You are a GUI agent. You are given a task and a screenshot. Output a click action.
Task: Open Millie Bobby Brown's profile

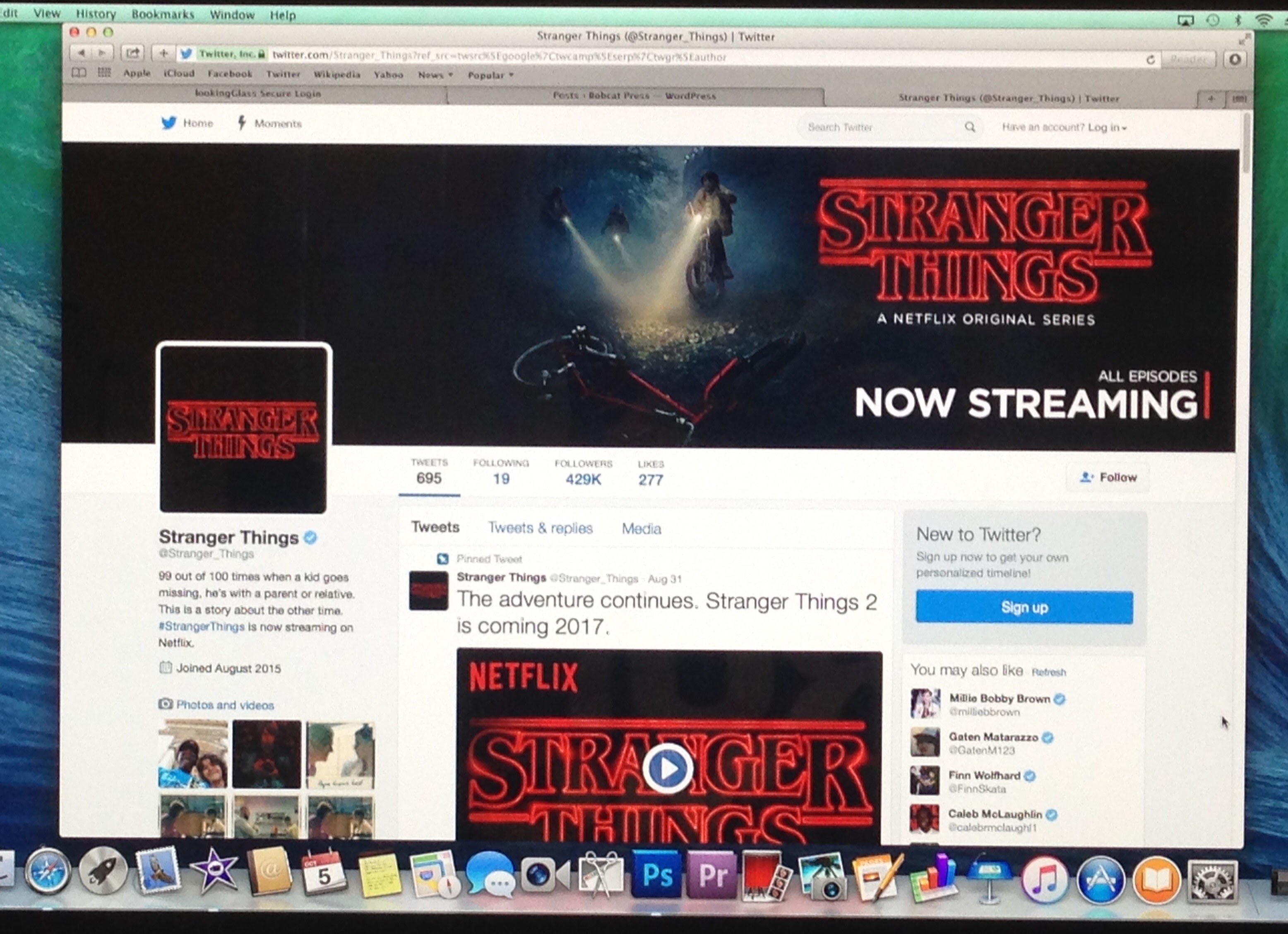[1000, 699]
